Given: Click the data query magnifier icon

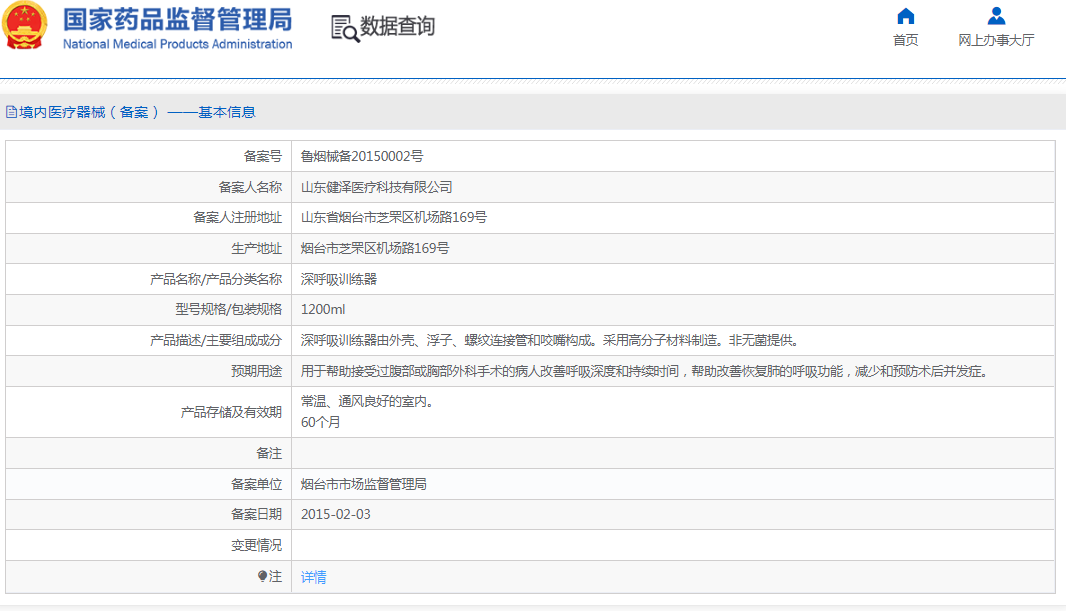Looking at the screenshot, I should click(x=345, y=29).
